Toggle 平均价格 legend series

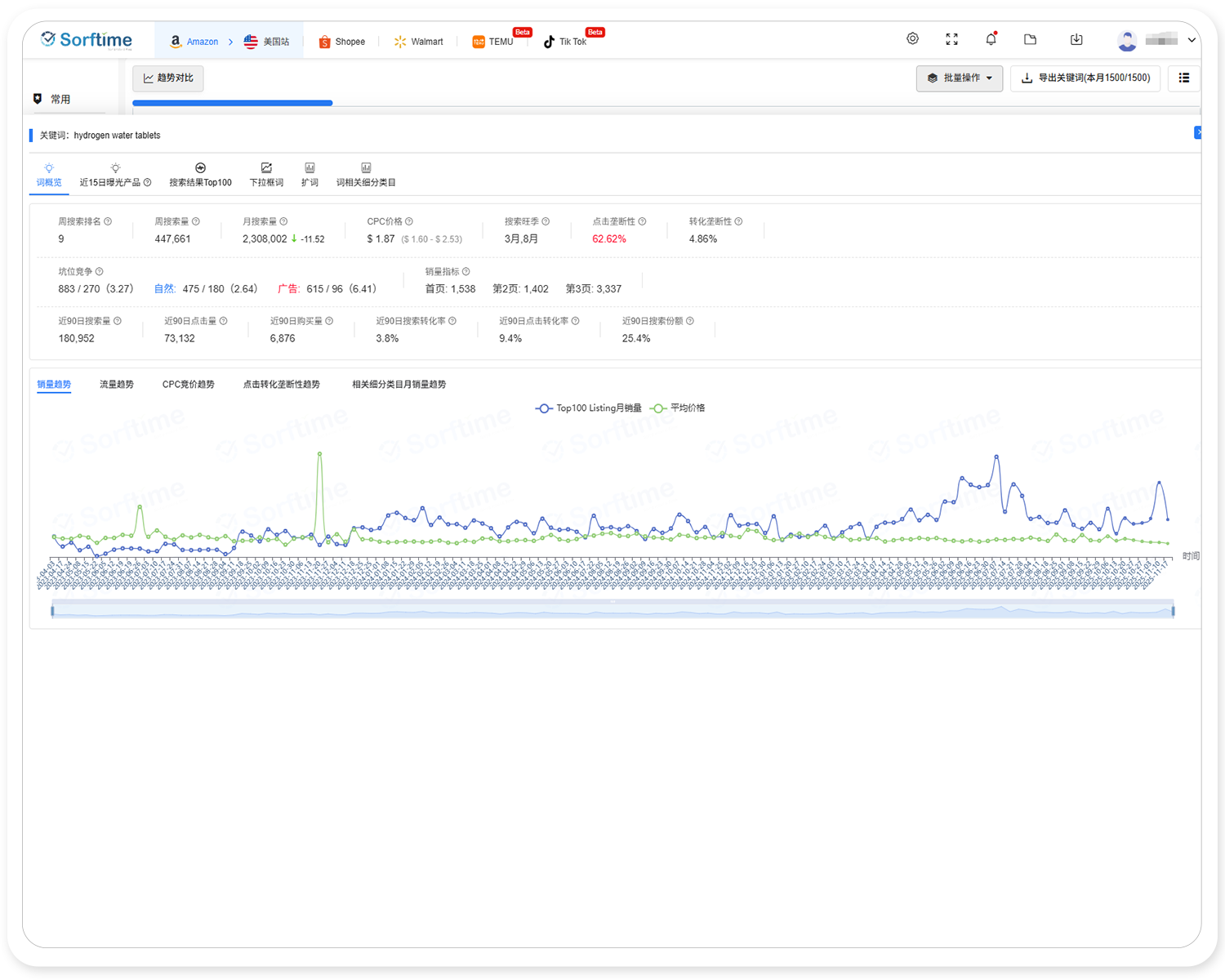tap(678, 408)
